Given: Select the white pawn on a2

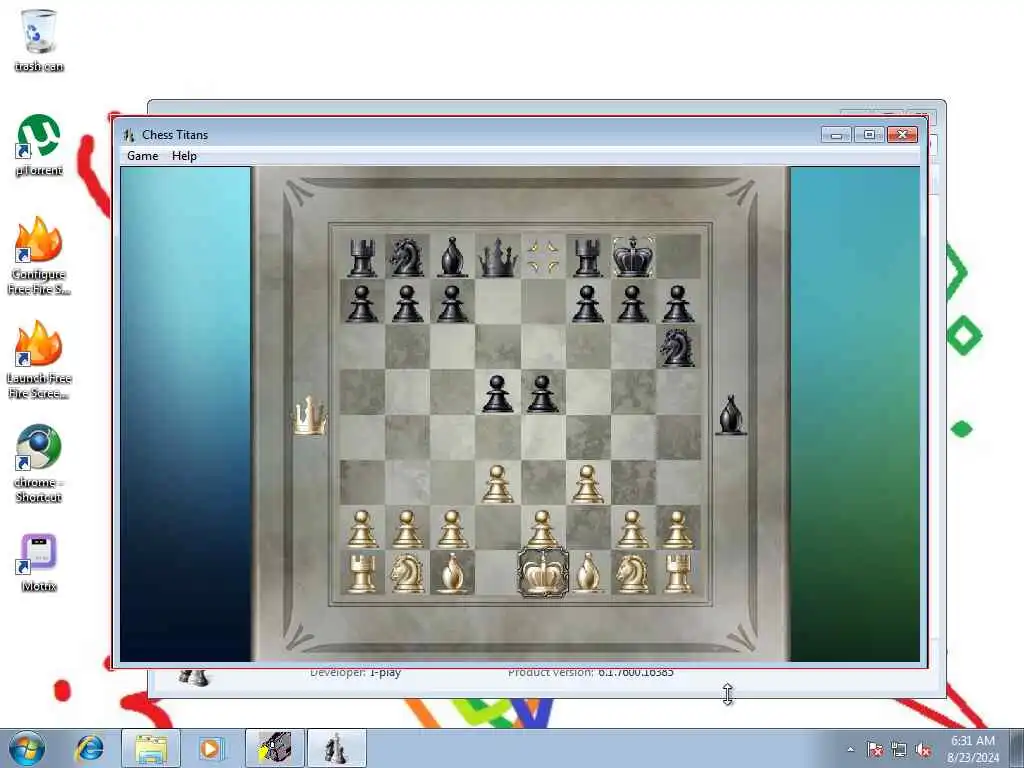Looking at the screenshot, I should pos(362,528).
